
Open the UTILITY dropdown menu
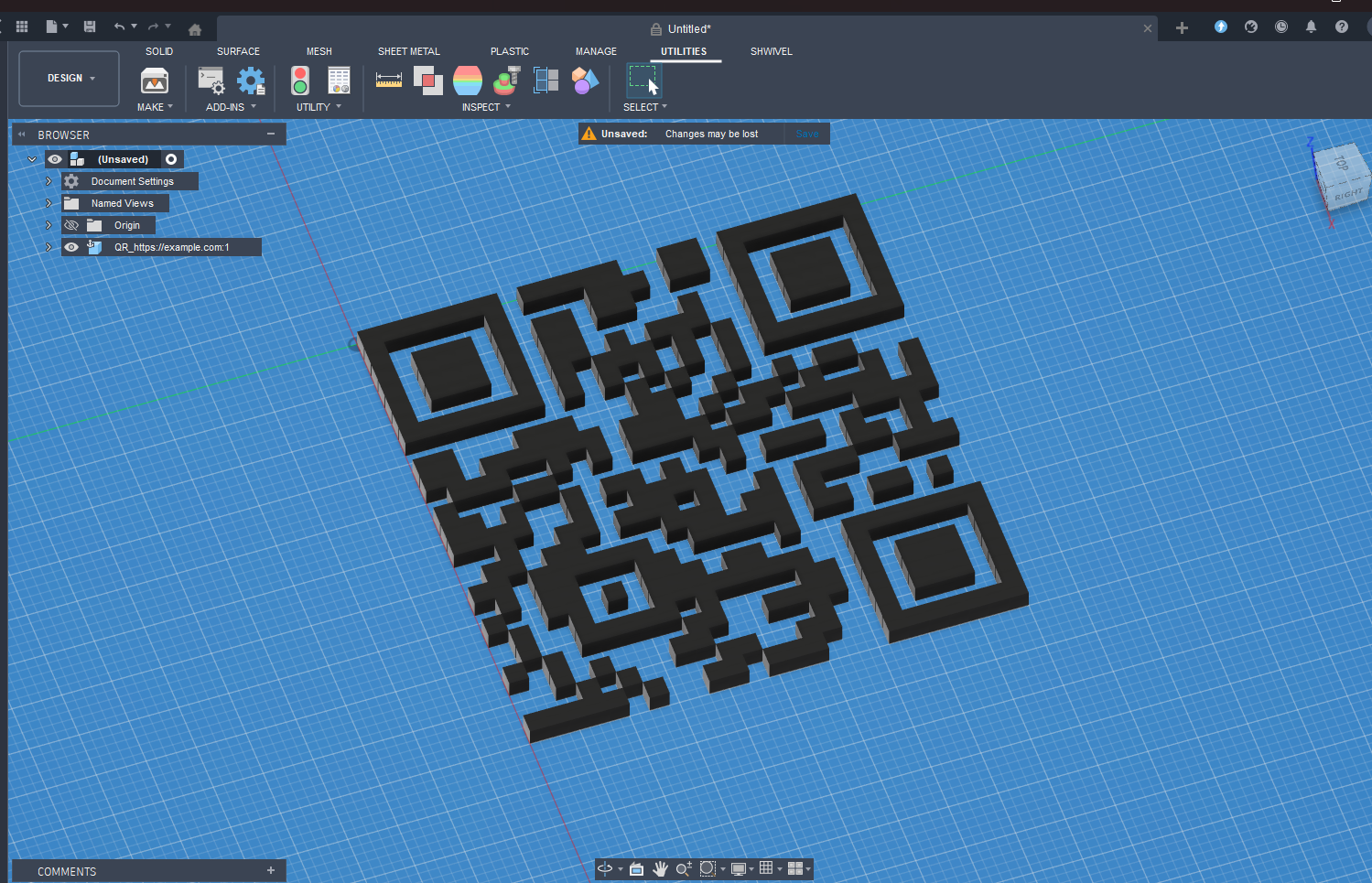pos(319,107)
